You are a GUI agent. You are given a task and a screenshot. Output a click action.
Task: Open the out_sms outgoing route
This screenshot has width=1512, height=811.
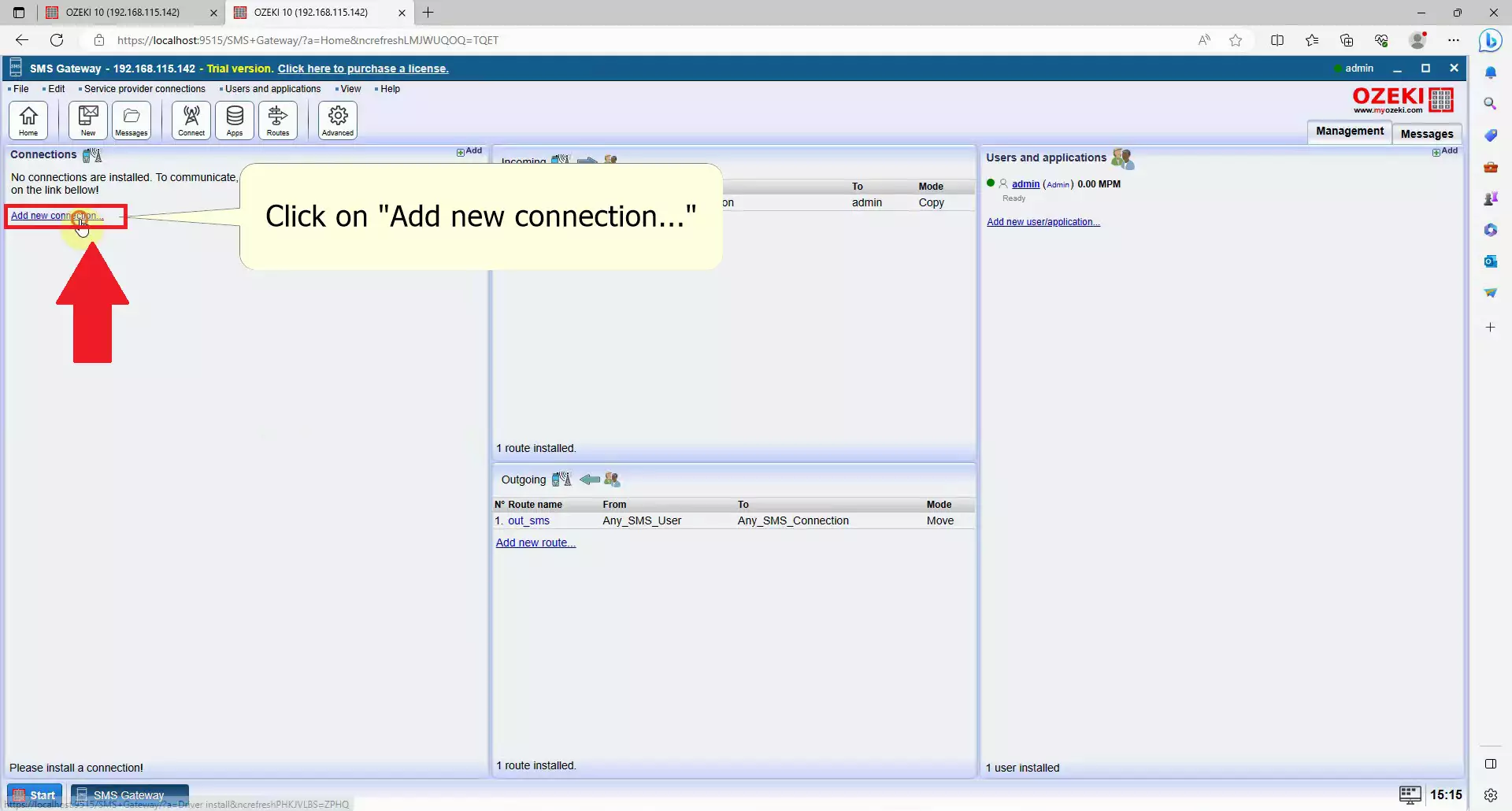[528, 520]
